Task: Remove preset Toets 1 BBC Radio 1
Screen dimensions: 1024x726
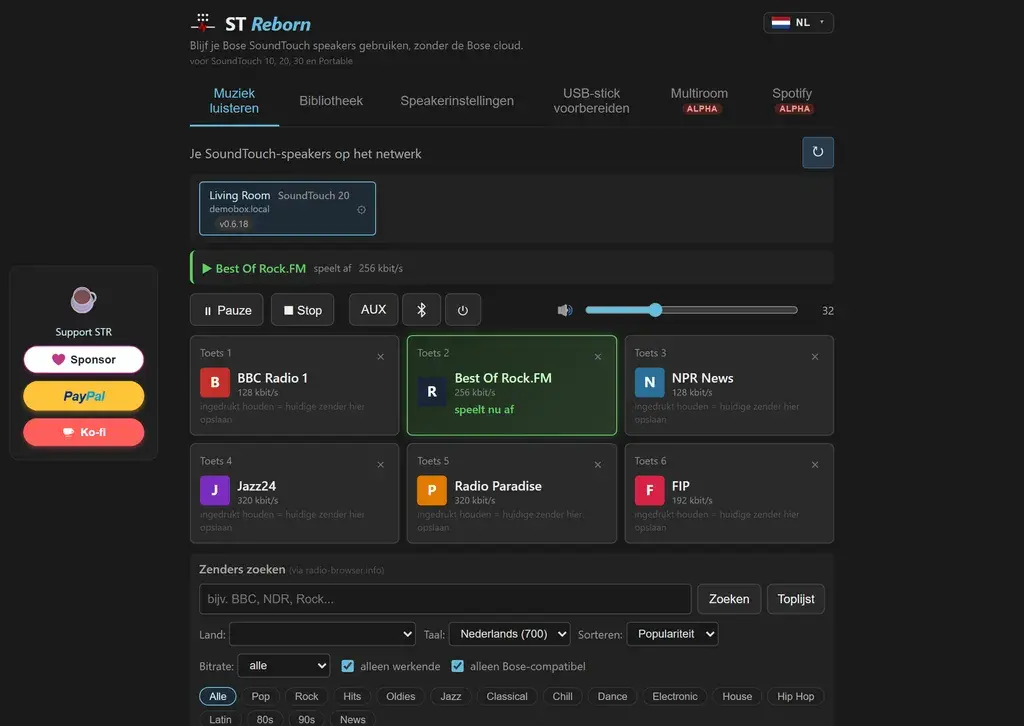Action: (381, 356)
